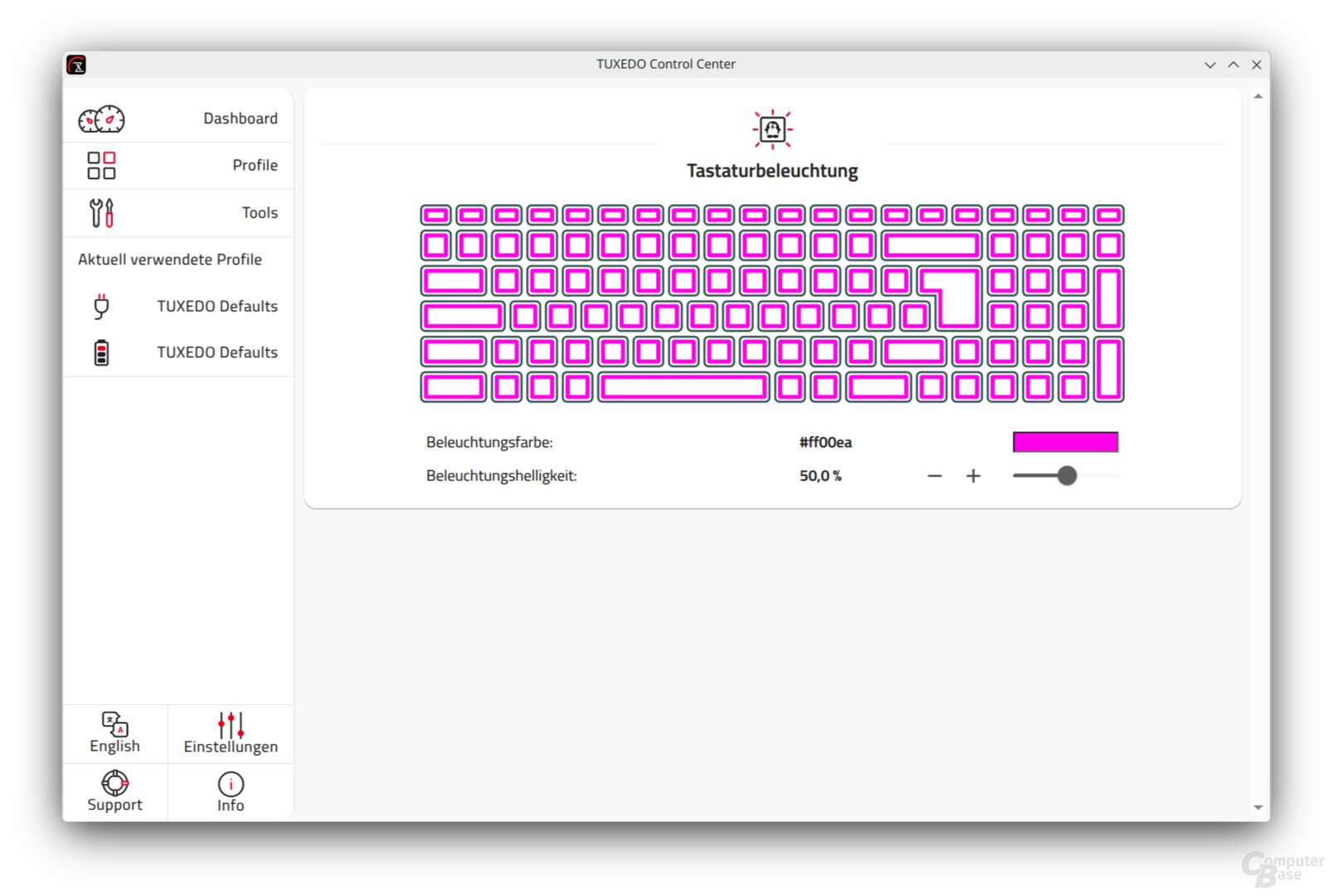The height and width of the screenshot is (896, 1333).
Task: Click the Aktuell verwendete Profile heading
Action: click(x=170, y=260)
